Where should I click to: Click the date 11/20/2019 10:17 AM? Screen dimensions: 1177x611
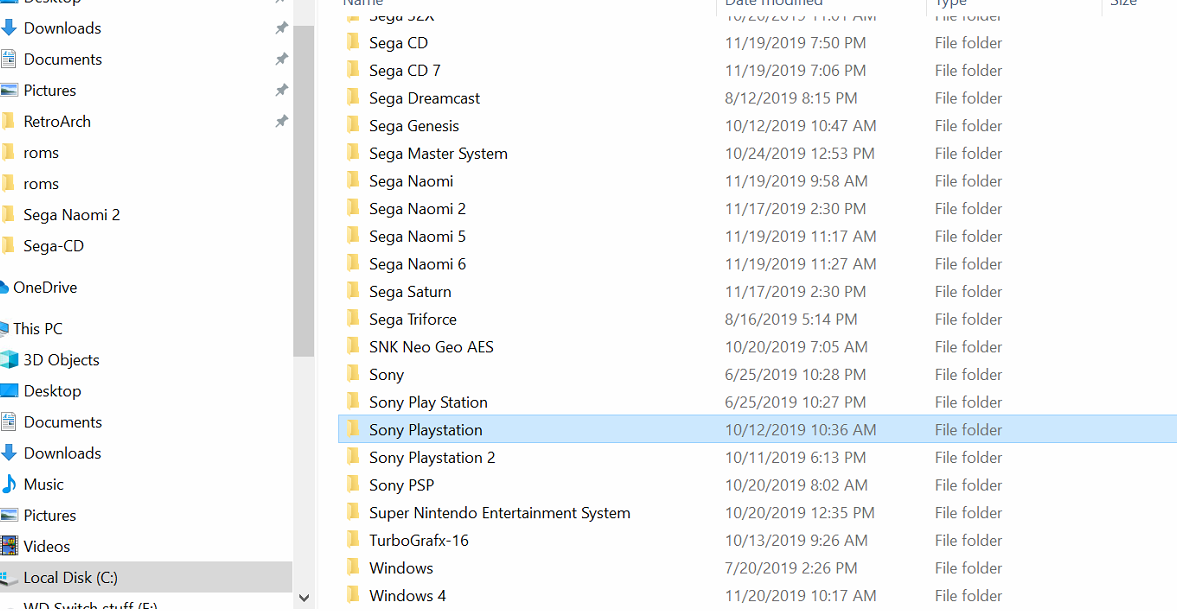(x=800, y=595)
